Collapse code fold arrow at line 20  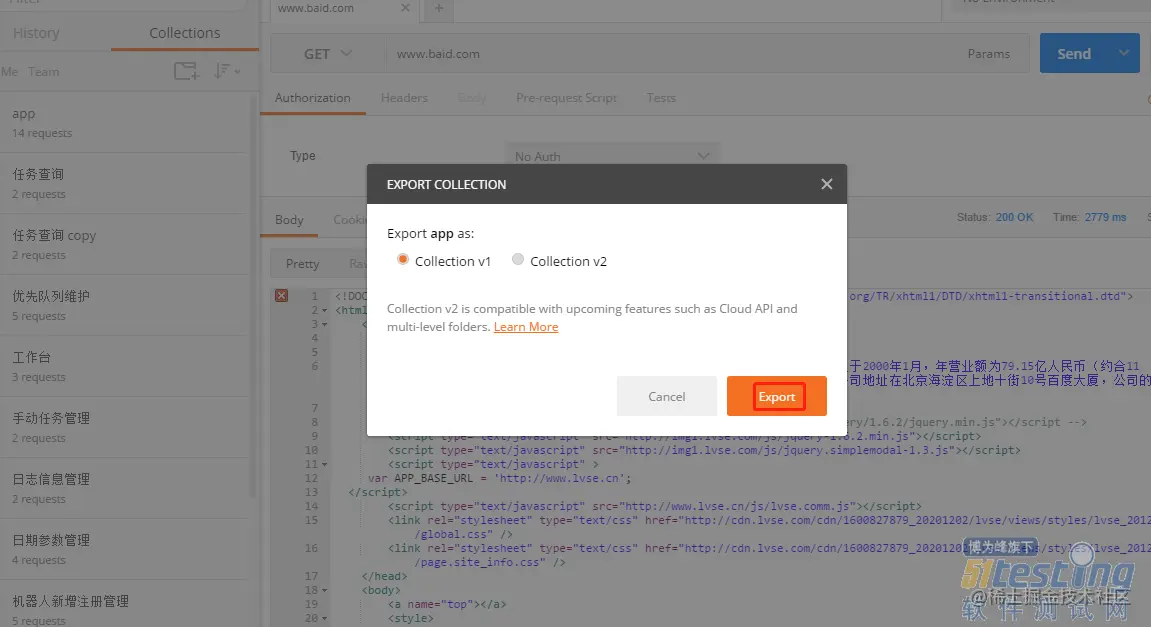point(324,618)
